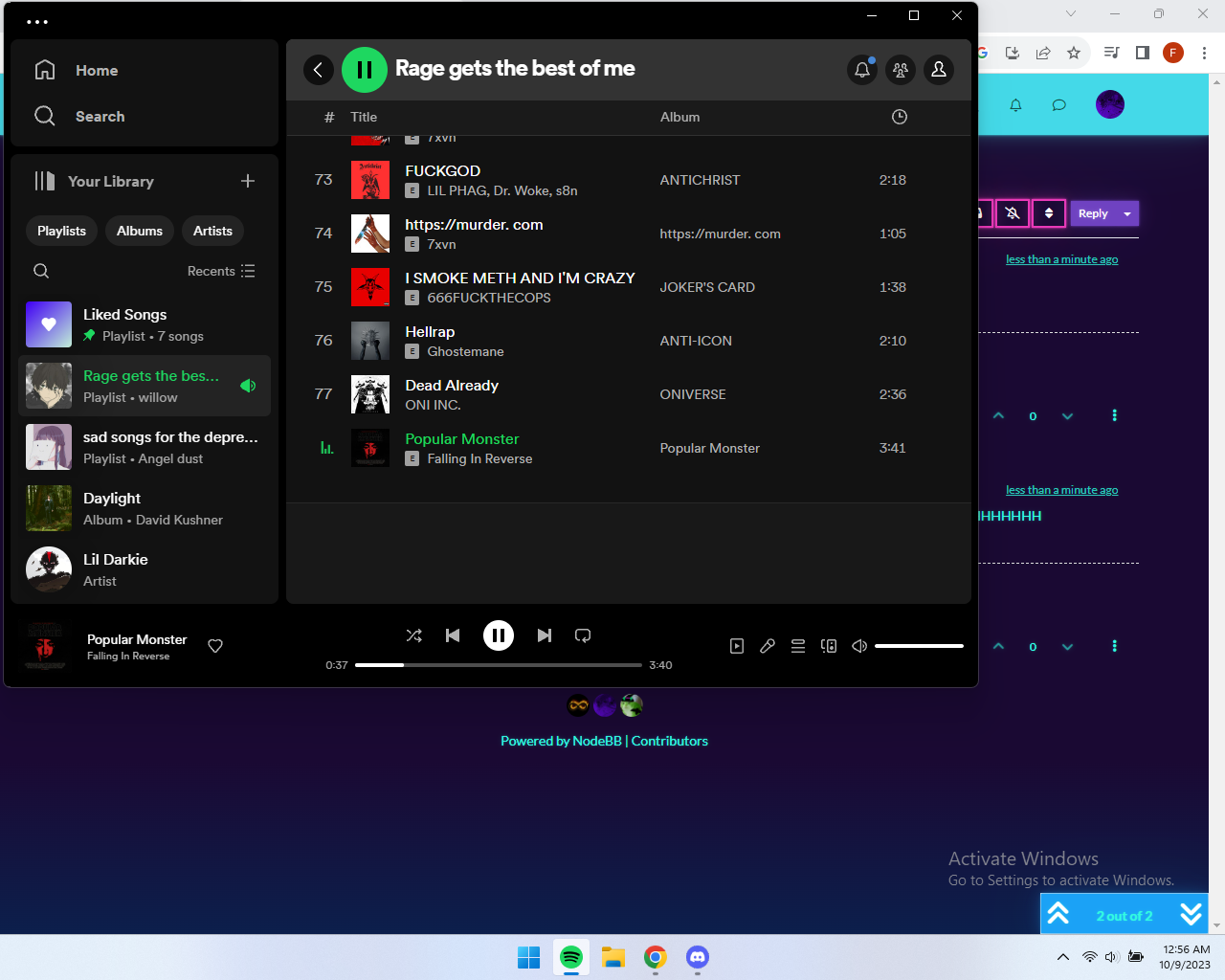Open forum user avatar menu

(x=1110, y=104)
